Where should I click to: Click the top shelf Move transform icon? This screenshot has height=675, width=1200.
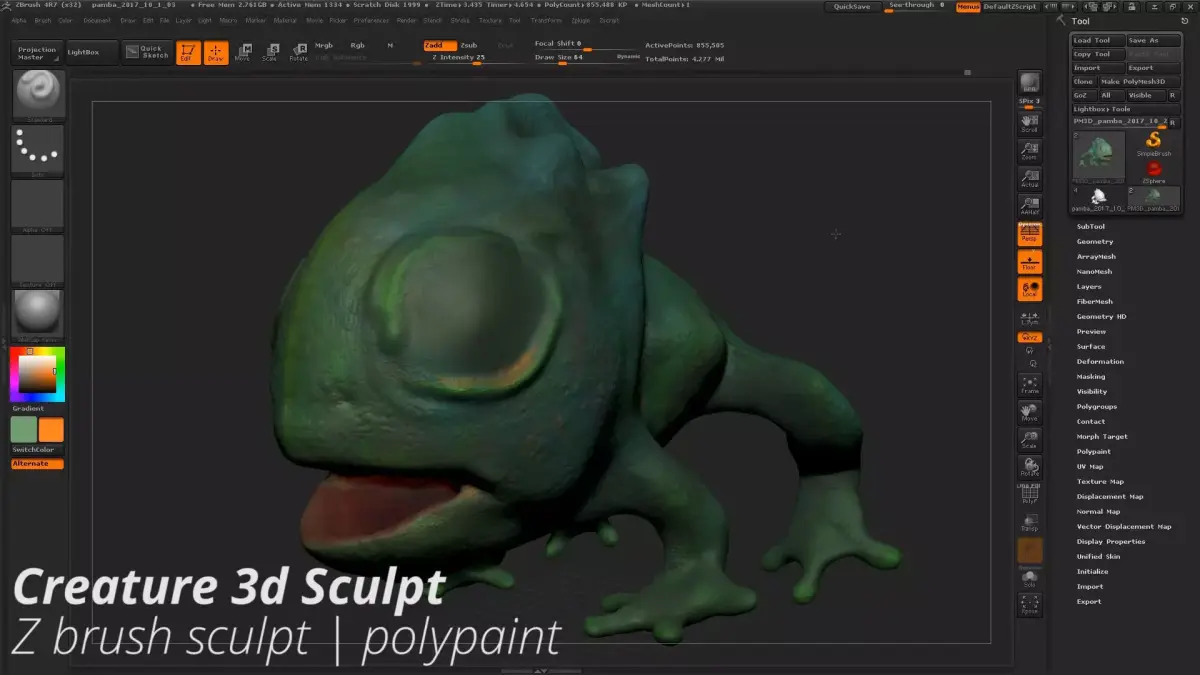coord(242,53)
